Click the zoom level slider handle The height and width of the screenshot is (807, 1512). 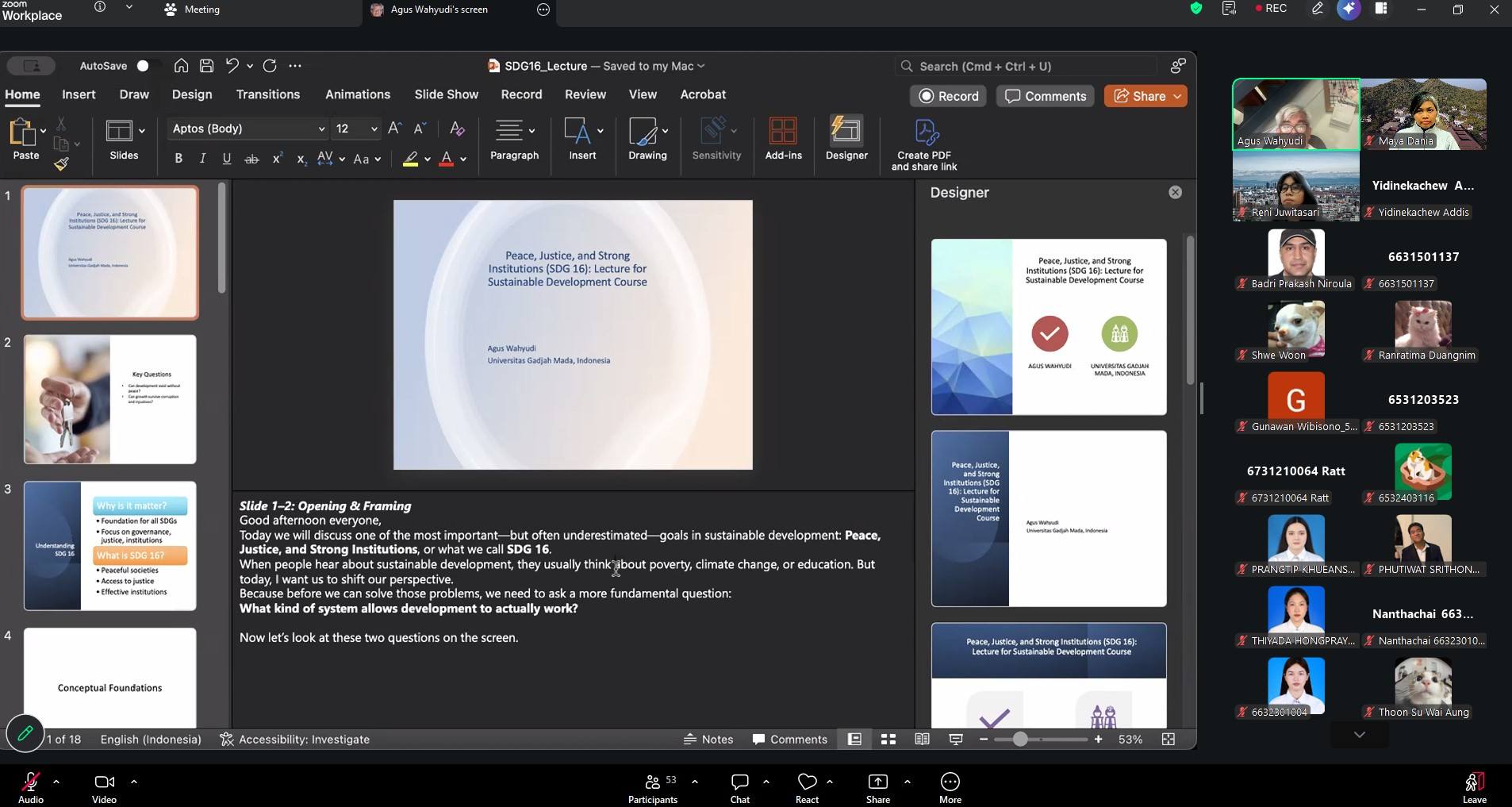coord(1020,740)
